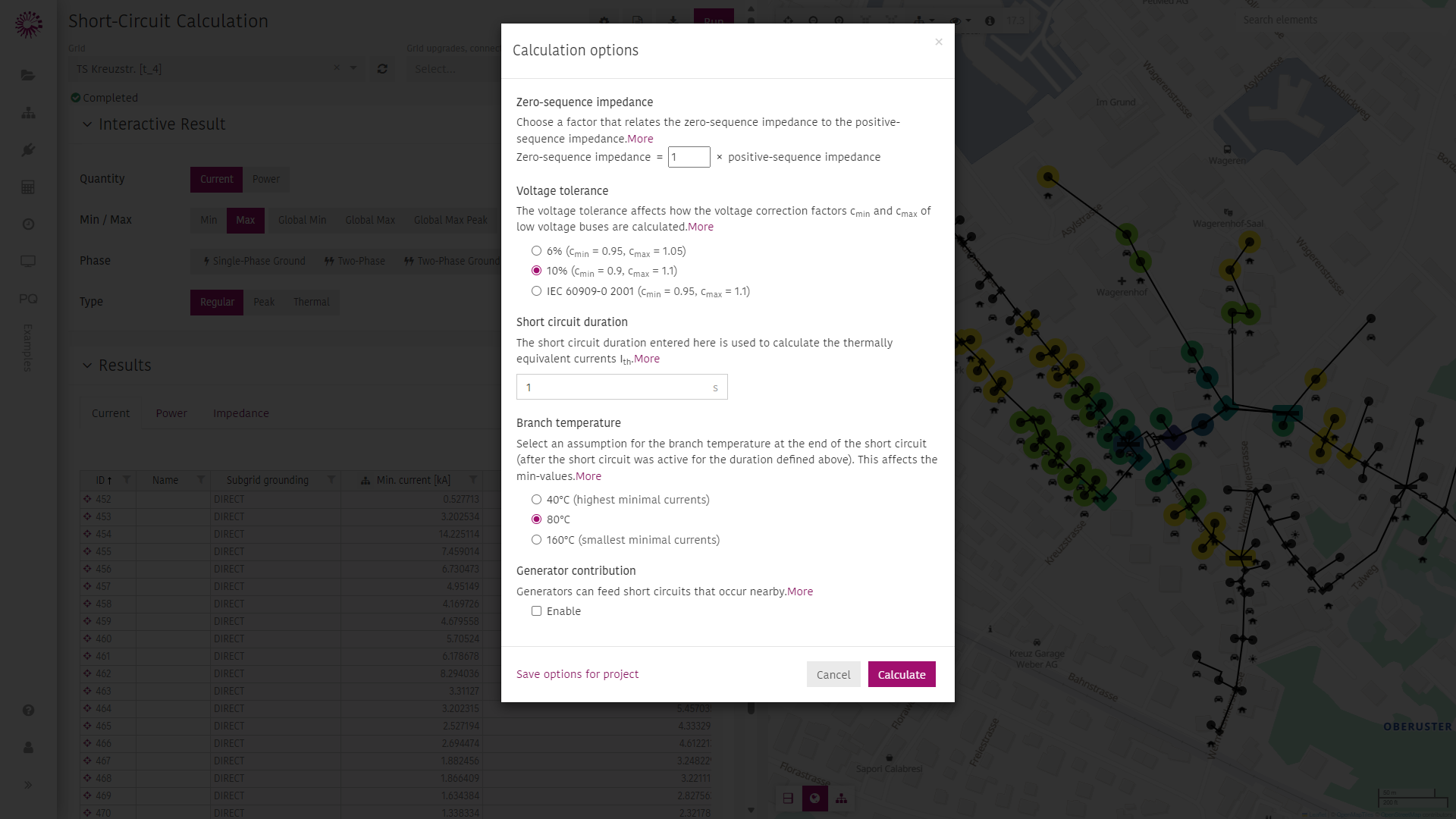The width and height of the screenshot is (1456, 819).
Task: Open the monitor icon in sidebar
Action: click(x=28, y=261)
